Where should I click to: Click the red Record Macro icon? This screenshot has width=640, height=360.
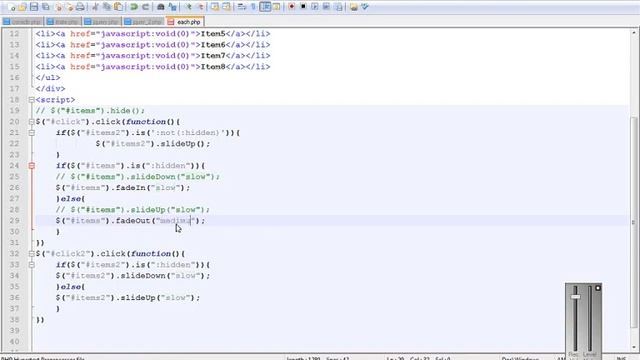pos(291,7)
